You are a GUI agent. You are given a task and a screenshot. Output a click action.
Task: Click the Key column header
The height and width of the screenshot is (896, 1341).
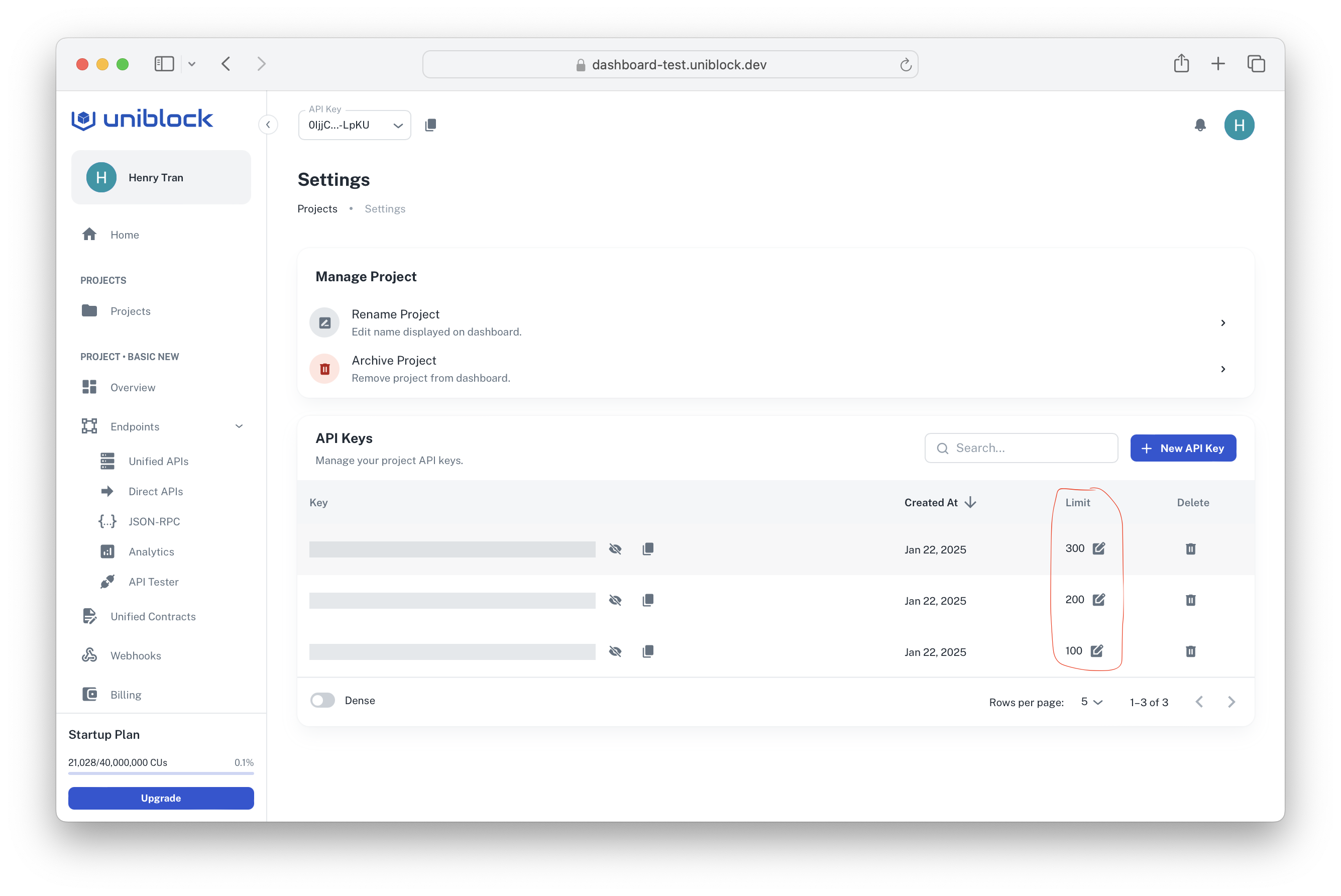318,502
